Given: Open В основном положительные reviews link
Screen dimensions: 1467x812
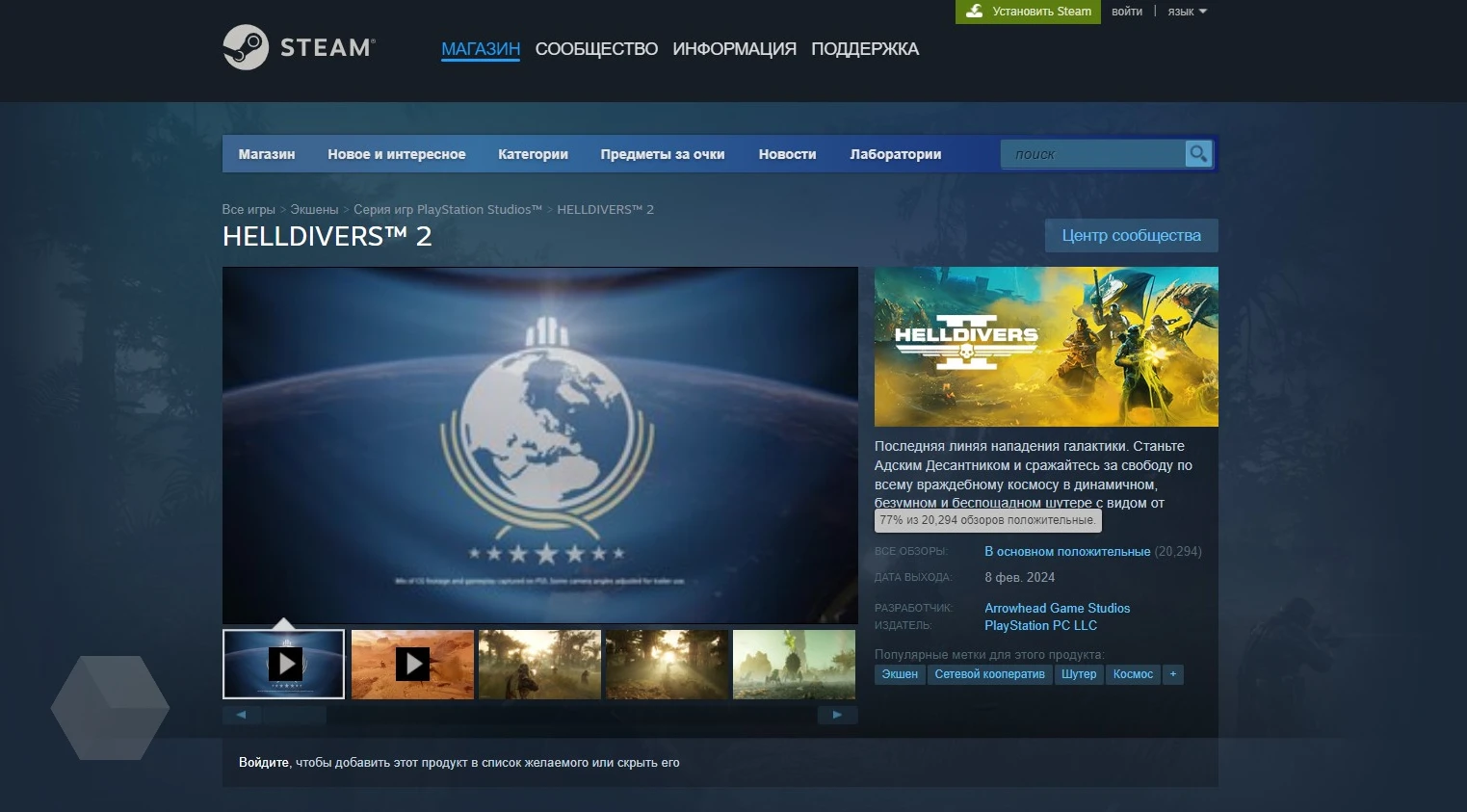Looking at the screenshot, I should pos(1067,552).
